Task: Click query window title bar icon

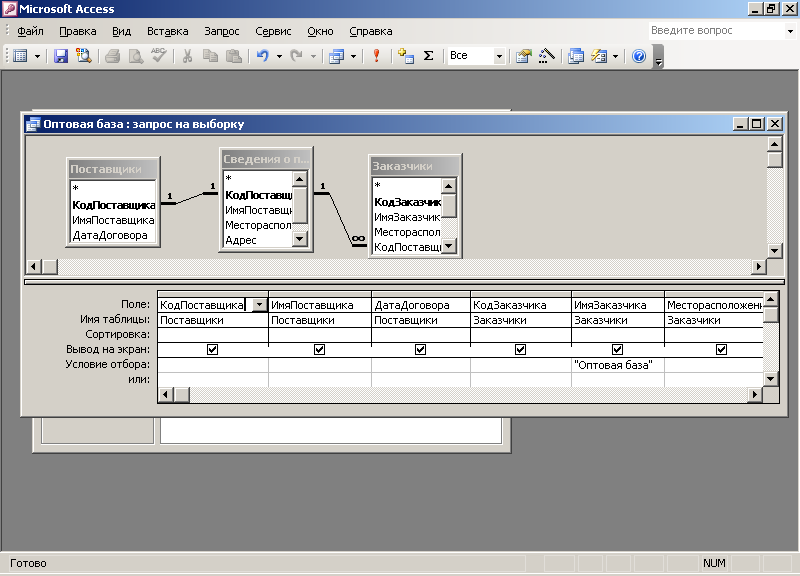Action: (33, 124)
